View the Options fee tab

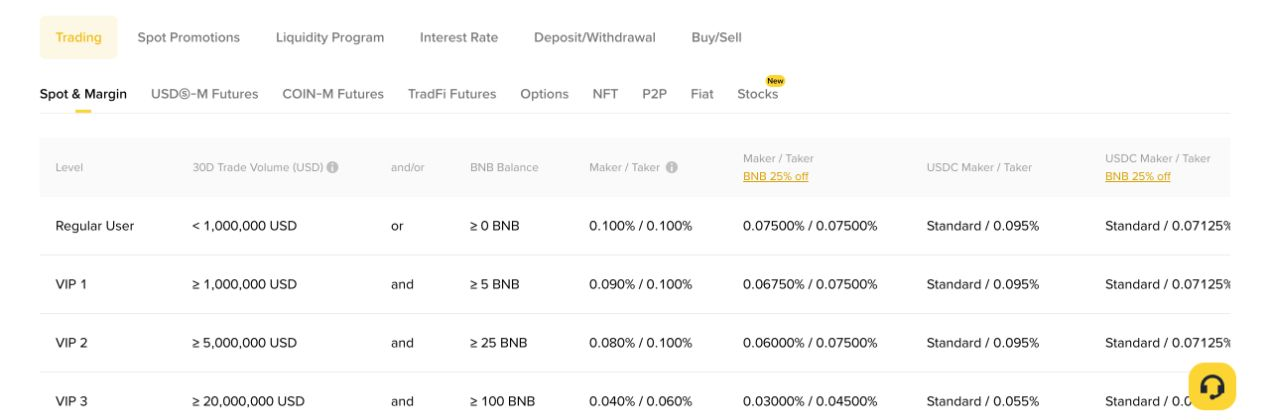click(x=544, y=93)
